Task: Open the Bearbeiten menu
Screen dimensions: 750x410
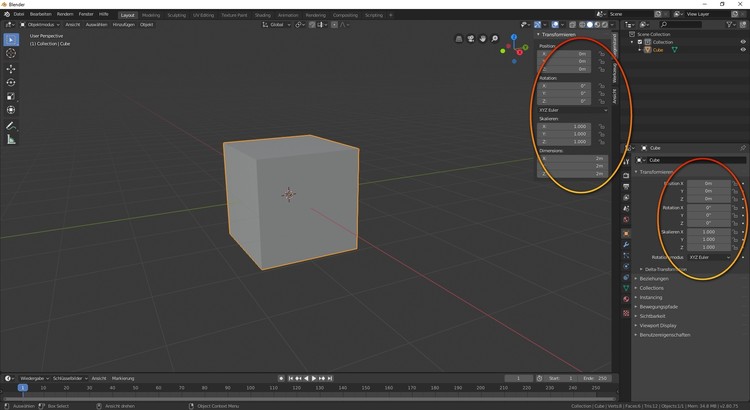Action: click(x=41, y=14)
